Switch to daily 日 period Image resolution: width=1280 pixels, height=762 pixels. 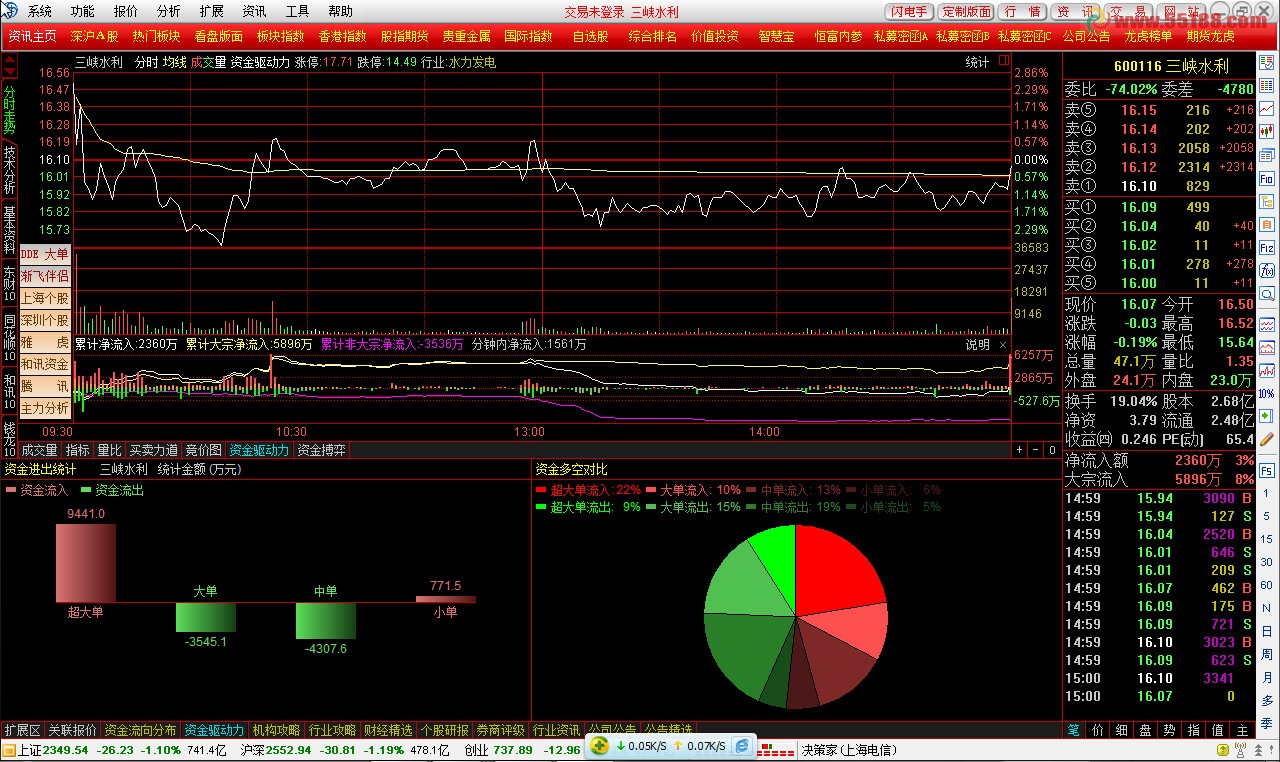click(x=1267, y=631)
